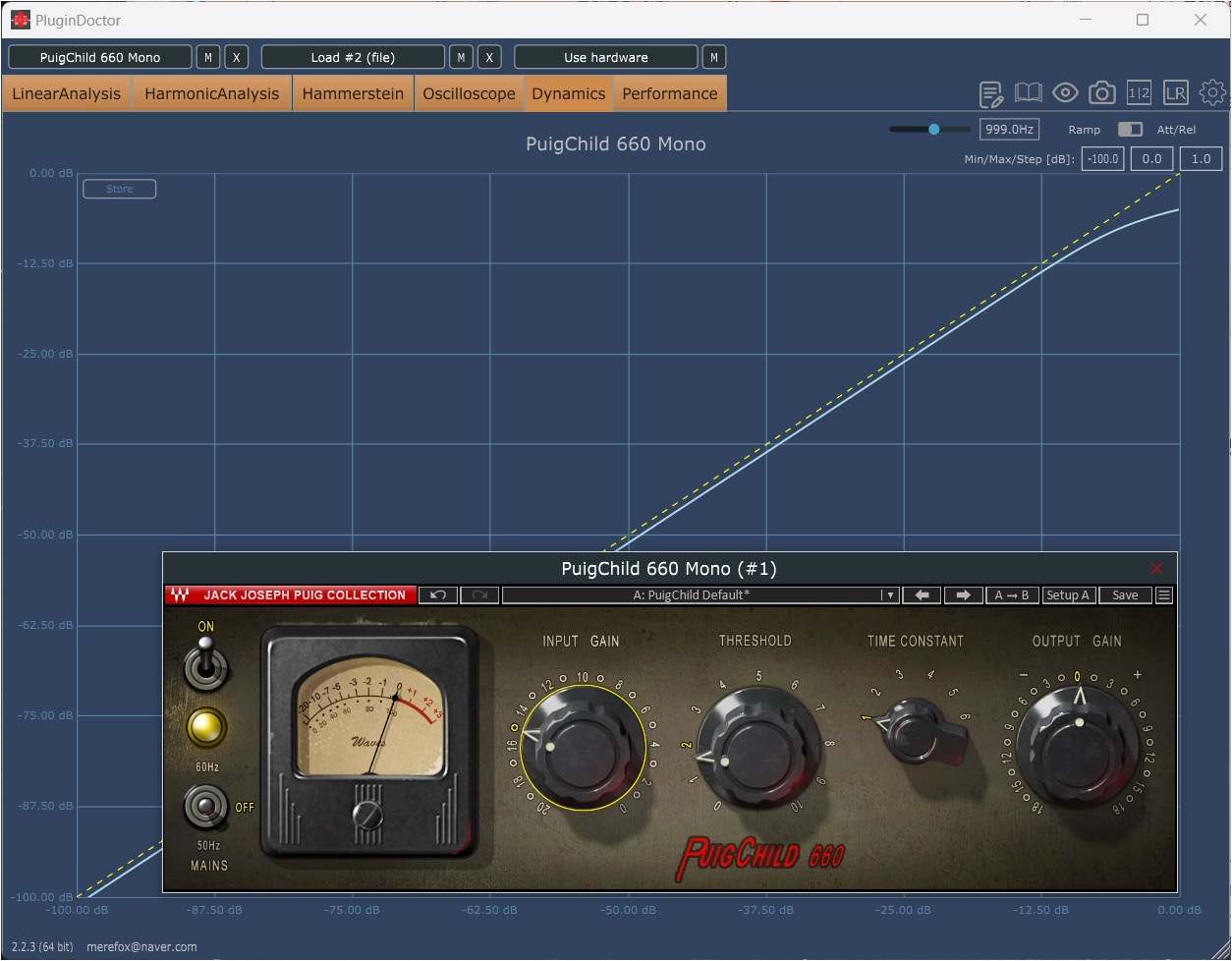
Task: Open the PuigChild Default preset dropdown
Action: 700,595
